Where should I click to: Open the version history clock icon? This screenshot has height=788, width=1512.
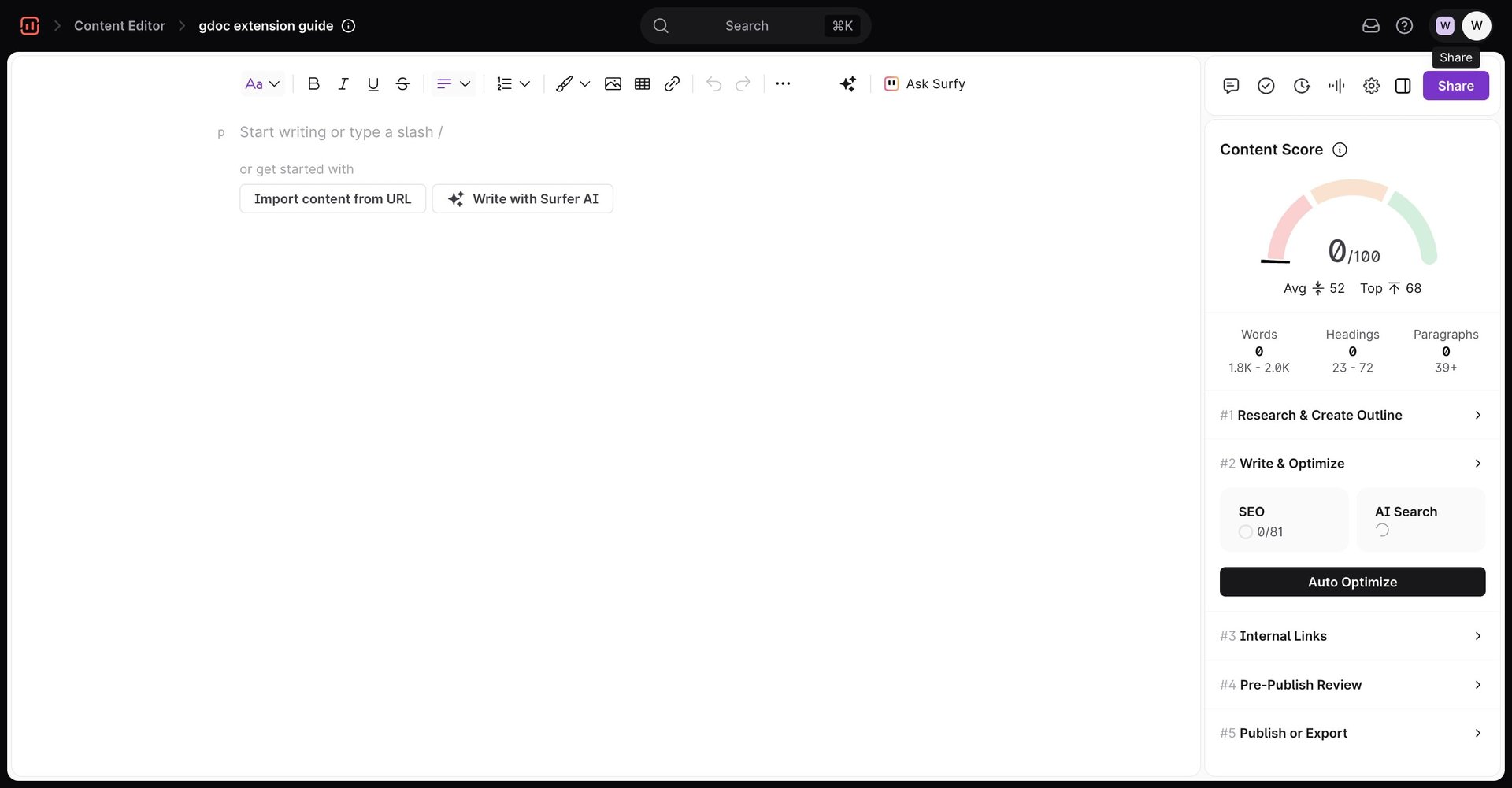pyautogui.click(x=1302, y=86)
